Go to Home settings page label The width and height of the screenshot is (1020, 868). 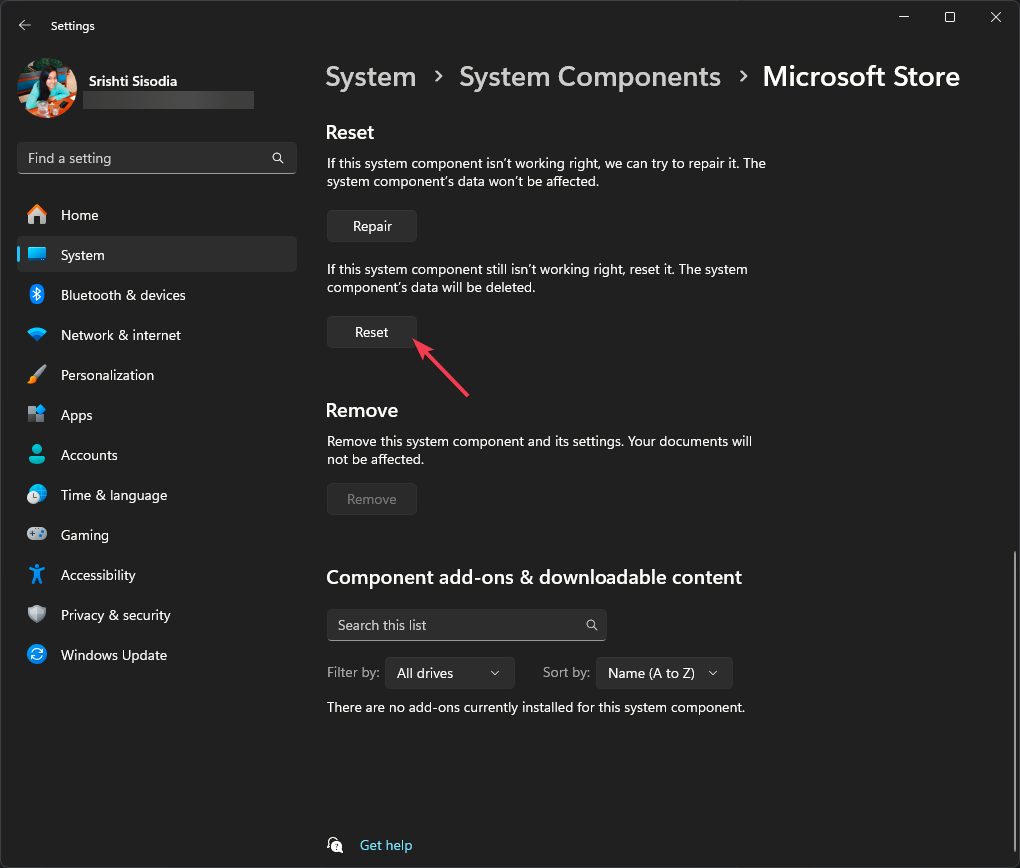[x=79, y=215]
